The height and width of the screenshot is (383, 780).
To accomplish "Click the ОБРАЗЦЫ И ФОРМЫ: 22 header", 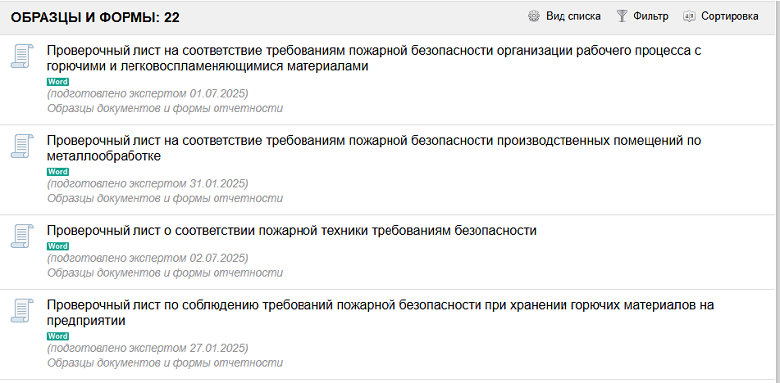I will click(x=95, y=18).
